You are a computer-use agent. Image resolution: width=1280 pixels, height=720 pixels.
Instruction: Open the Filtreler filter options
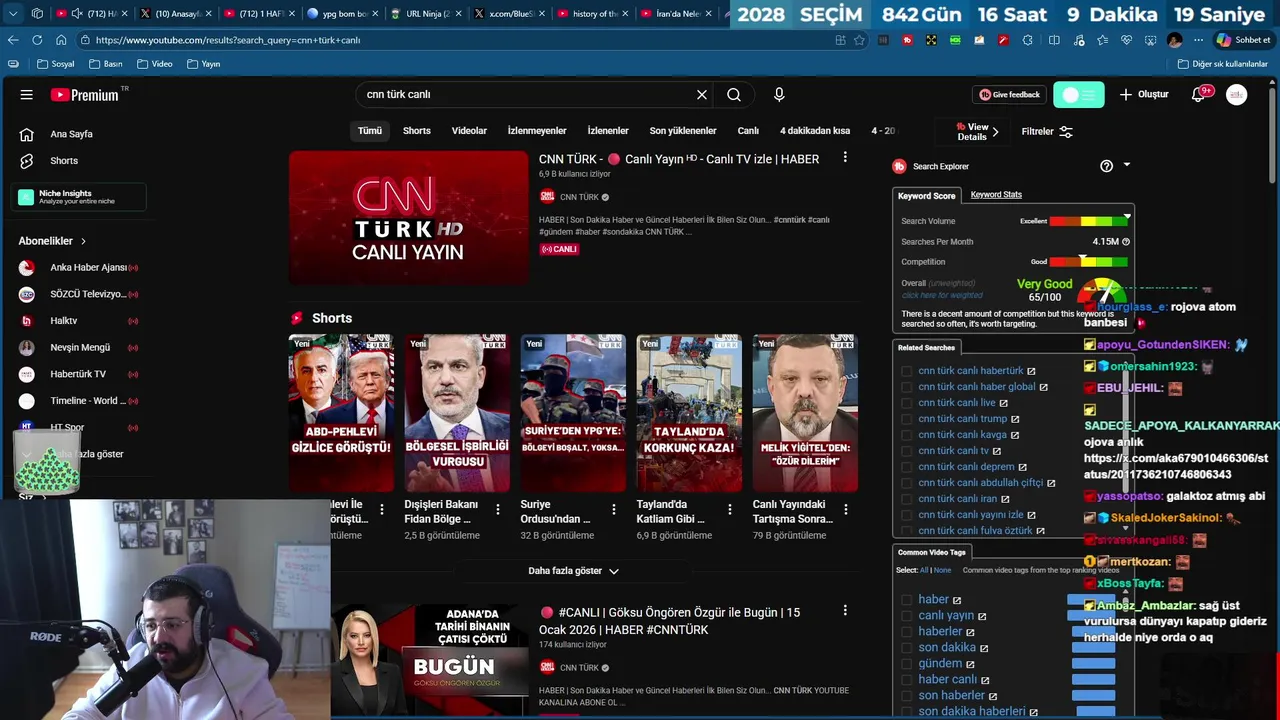[1047, 132]
